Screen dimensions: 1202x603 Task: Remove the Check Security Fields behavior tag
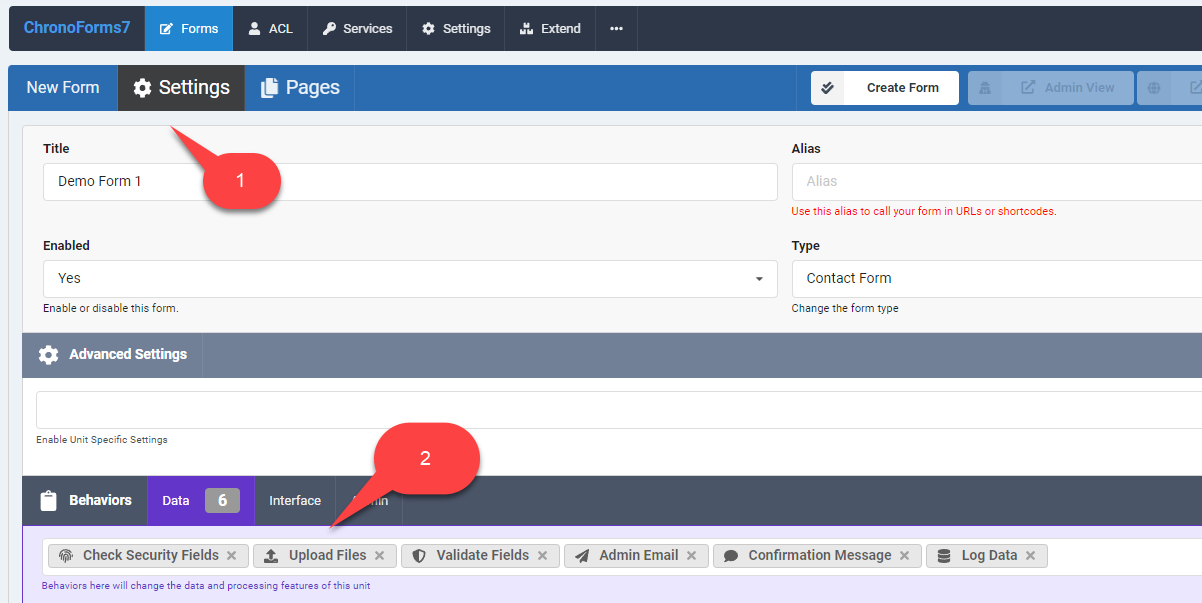coord(231,556)
